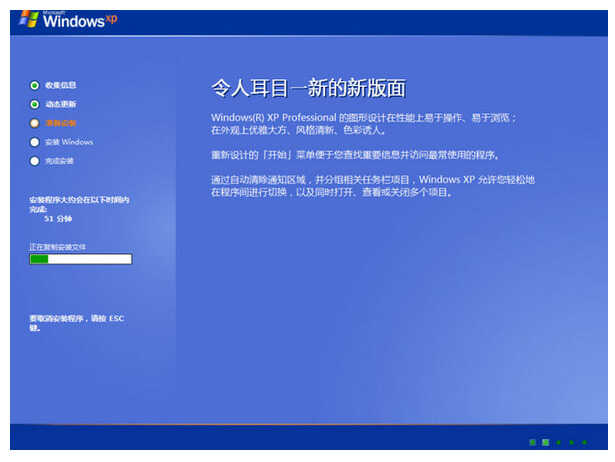Click the 51 分钟 remaining time value

[58, 219]
